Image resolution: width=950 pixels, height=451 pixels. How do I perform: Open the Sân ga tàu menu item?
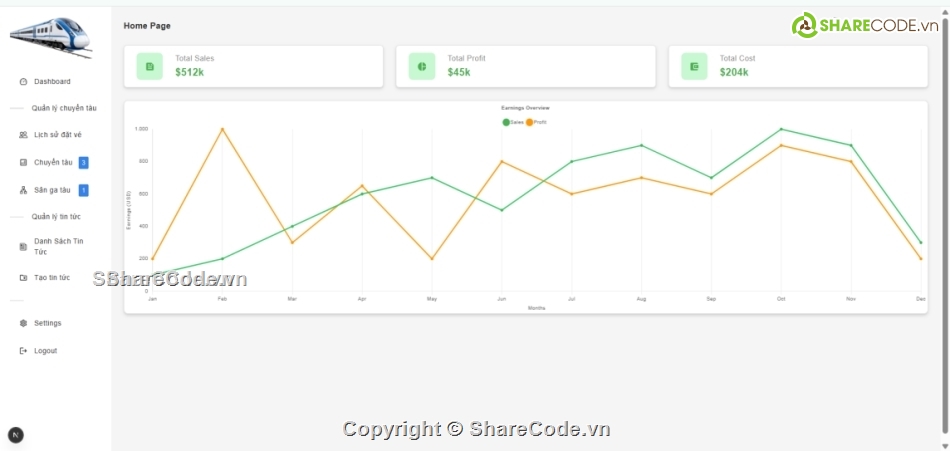[x=52, y=190]
